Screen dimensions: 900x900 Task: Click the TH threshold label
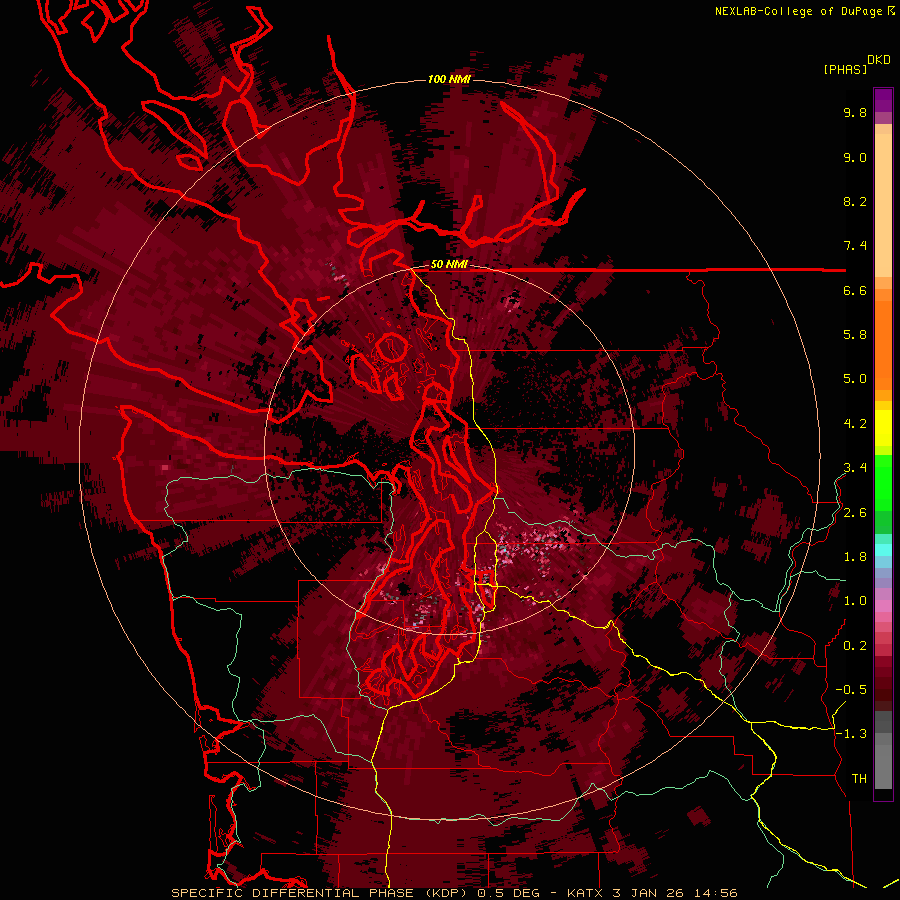point(859,779)
